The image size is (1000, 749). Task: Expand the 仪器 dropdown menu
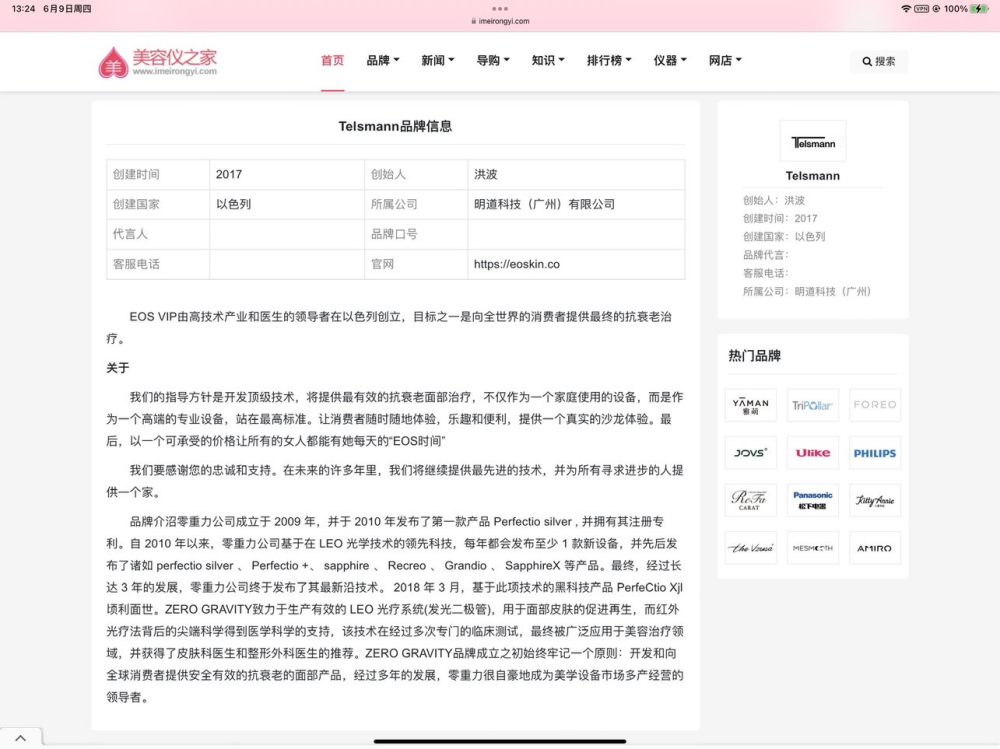[670, 61]
